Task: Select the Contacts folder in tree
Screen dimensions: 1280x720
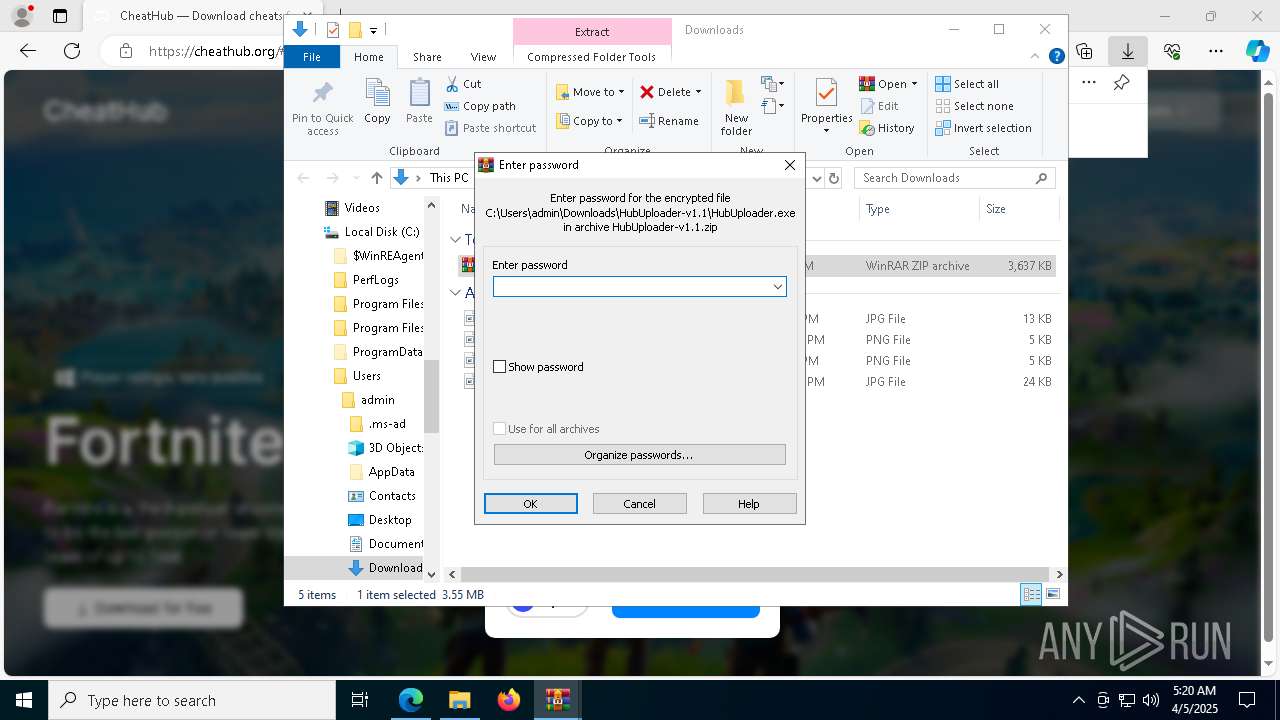Action: point(392,496)
